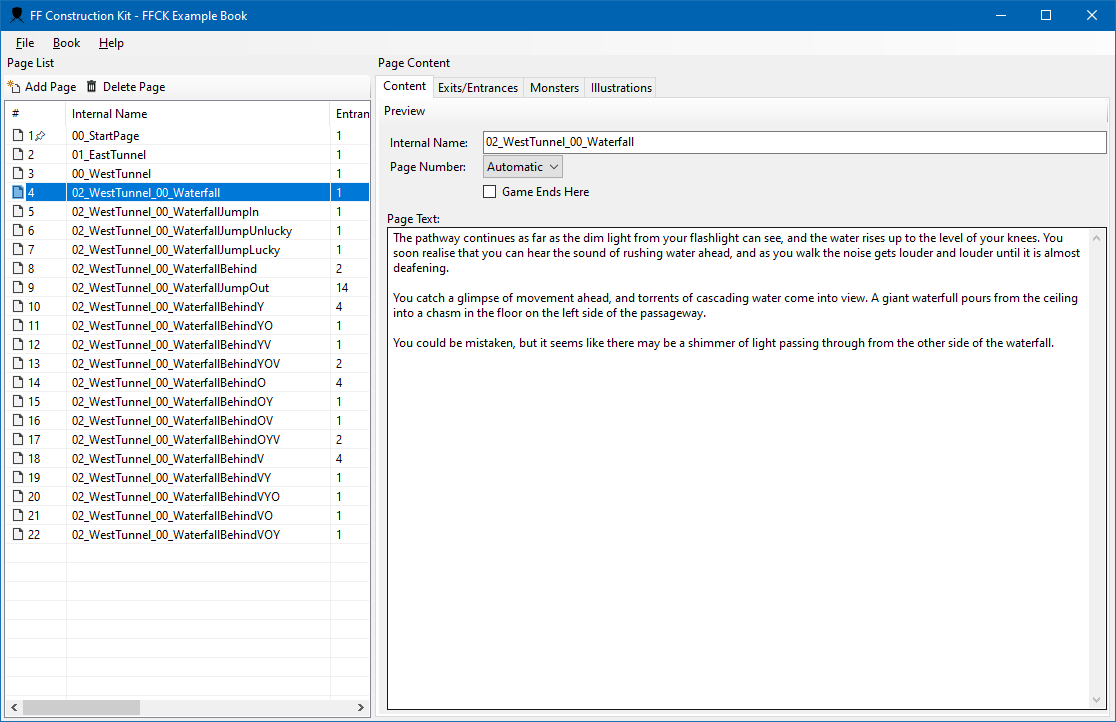Select page 02_WestTunnel_00_WaterfallJumpOut

click(x=170, y=288)
